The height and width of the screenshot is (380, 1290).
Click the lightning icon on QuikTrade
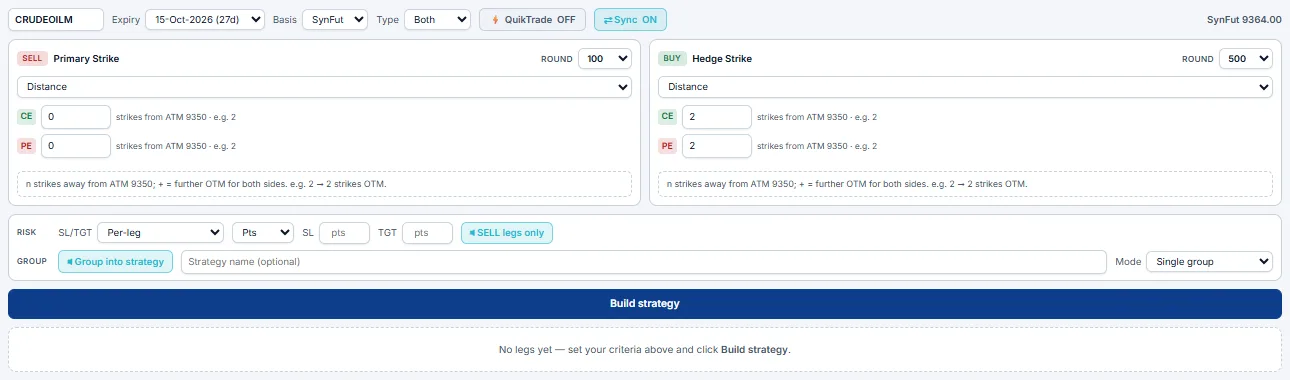(x=495, y=19)
